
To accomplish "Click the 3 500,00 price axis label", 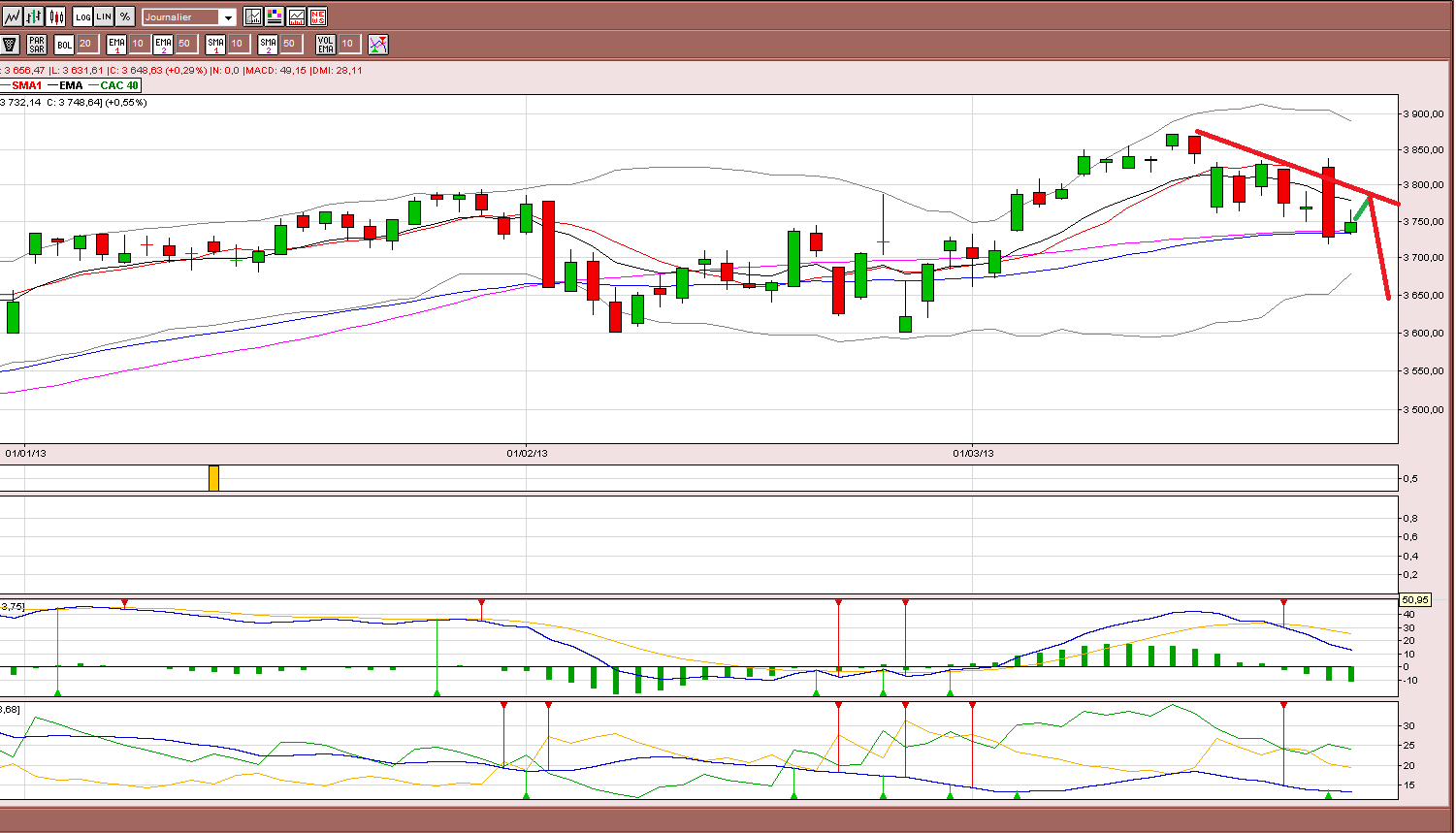I will (x=1423, y=409).
